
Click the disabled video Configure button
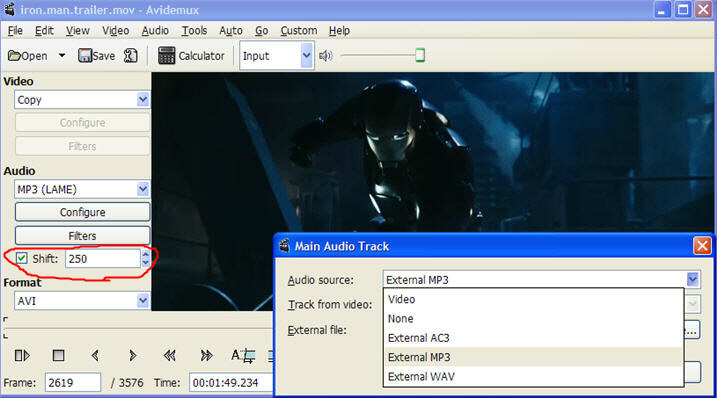click(x=82, y=123)
